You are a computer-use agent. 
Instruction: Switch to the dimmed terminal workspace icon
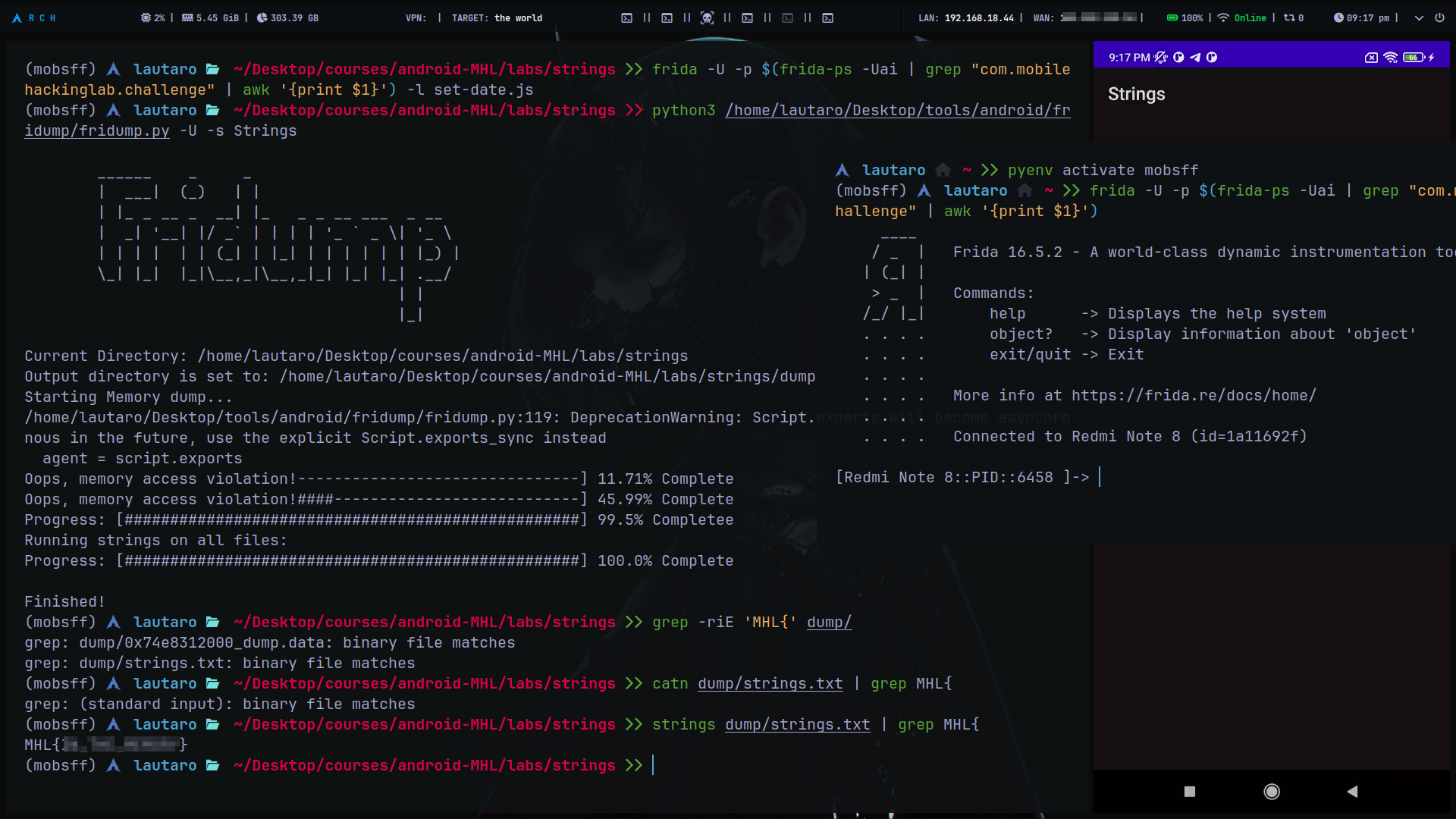tap(787, 17)
